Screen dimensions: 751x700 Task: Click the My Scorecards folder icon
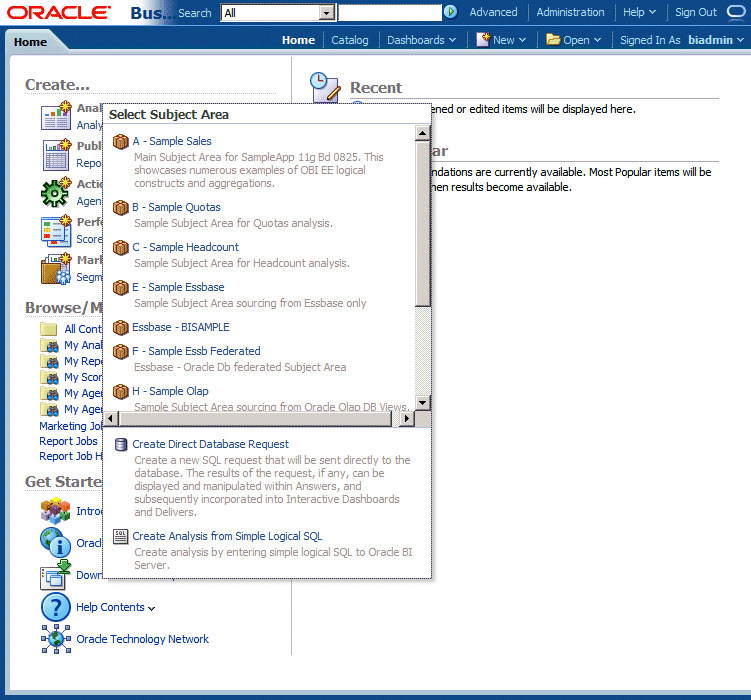click(49, 377)
